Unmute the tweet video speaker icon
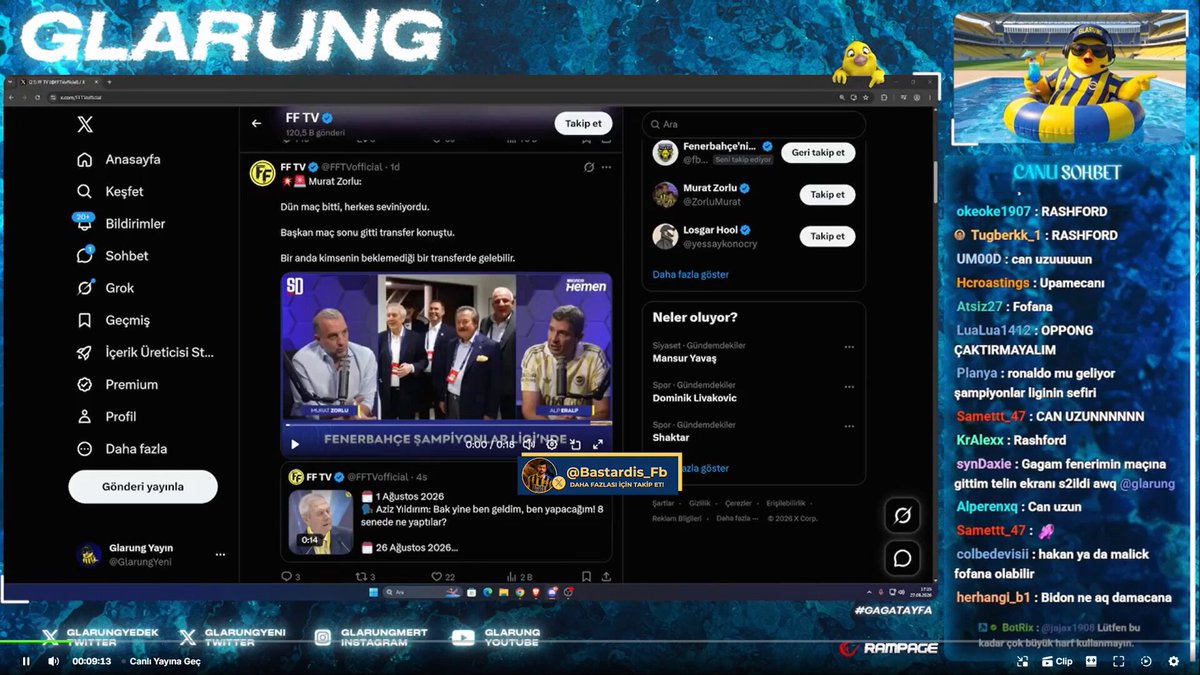 [x=529, y=444]
